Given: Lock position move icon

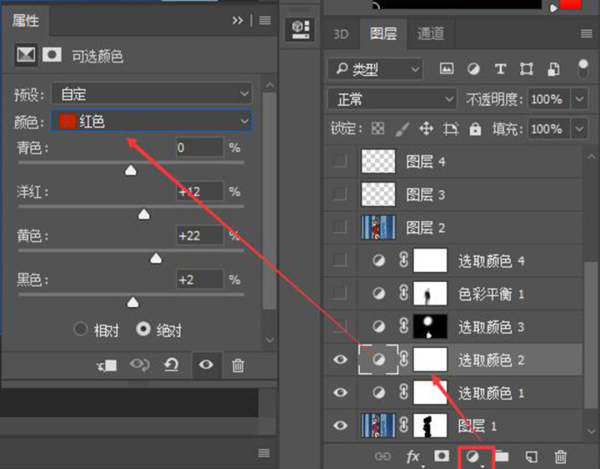Looking at the screenshot, I should point(426,129).
